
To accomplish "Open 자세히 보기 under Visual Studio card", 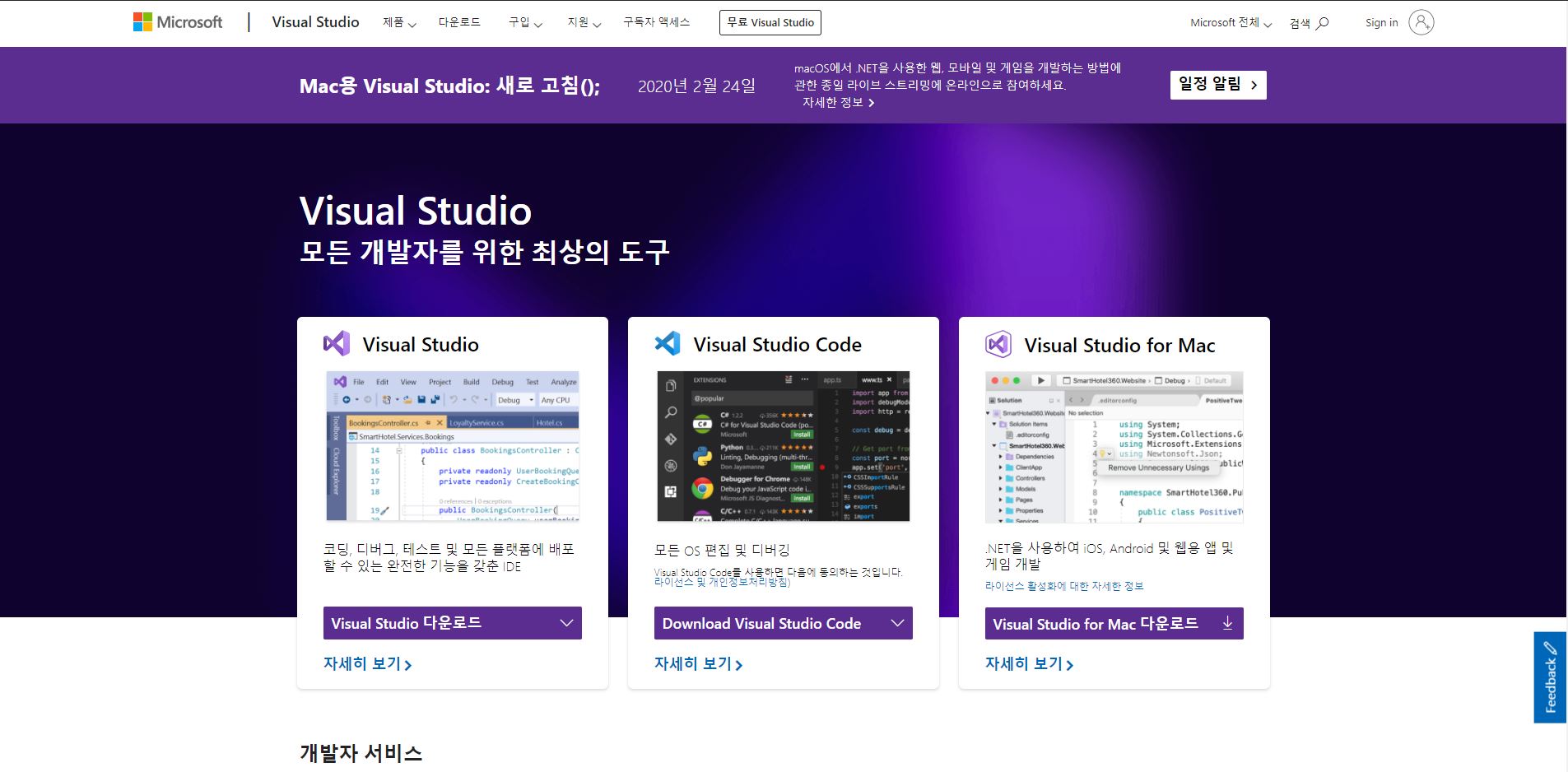I will [x=367, y=663].
